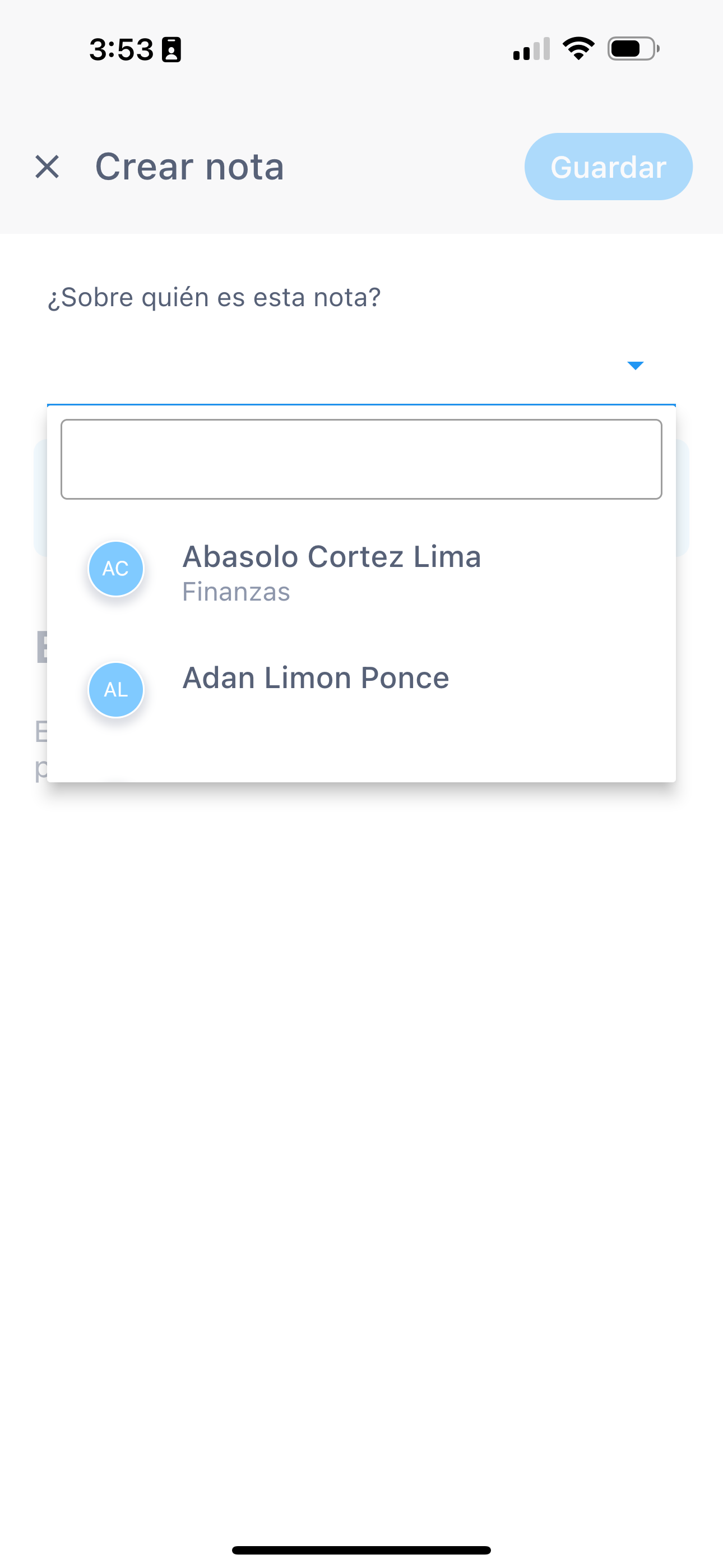This screenshot has height=1568, width=723.
Task: Tap the 3:53 clock in status bar
Action: (121, 49)
